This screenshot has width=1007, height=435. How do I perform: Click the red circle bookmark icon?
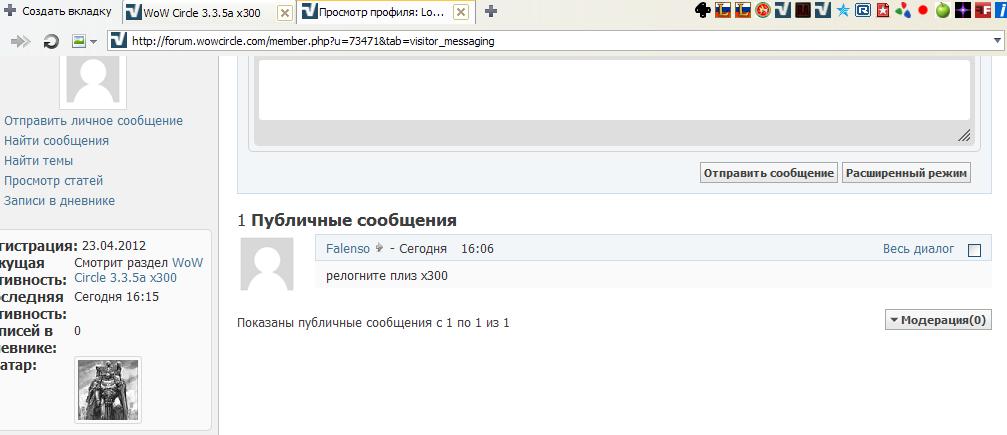click(922, 11)
